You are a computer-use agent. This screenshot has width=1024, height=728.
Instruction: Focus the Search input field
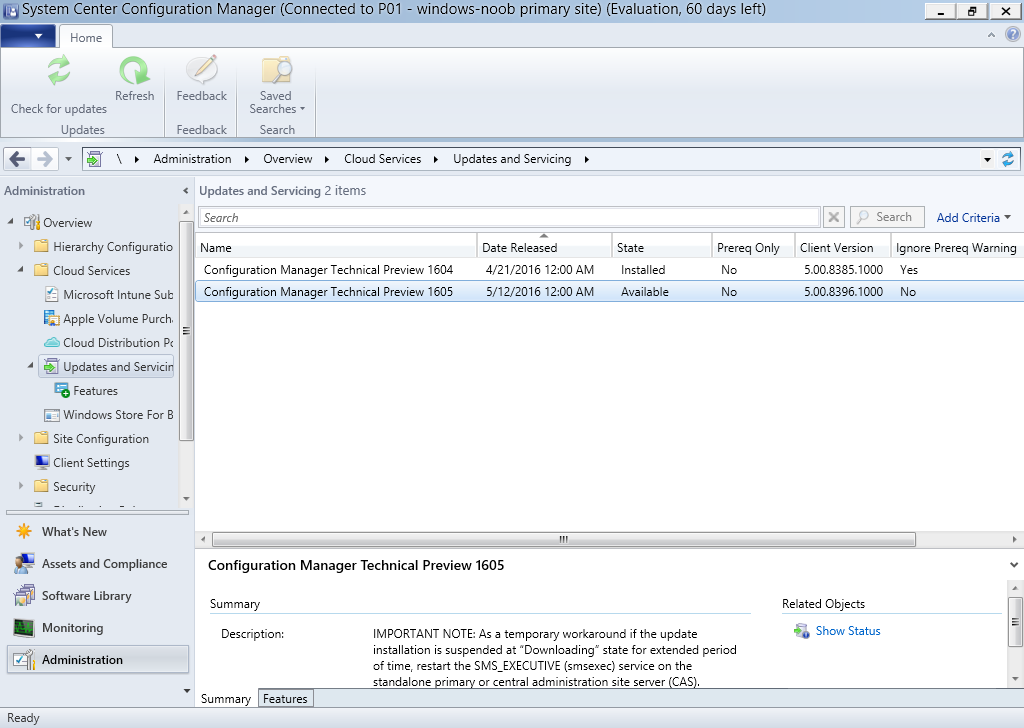(x=509, y=217)
